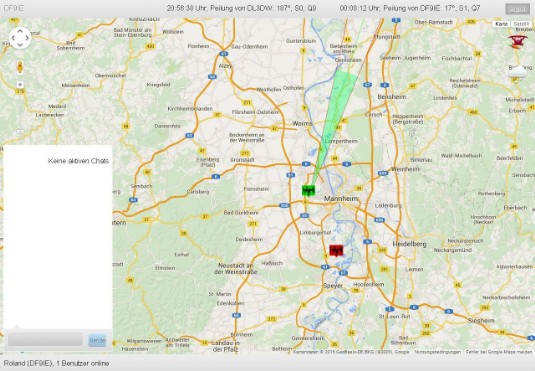Viewport: 535px width, 371px height.
Task: Click the DF9IE bearing info in header
Action: [x=410, y=8]
